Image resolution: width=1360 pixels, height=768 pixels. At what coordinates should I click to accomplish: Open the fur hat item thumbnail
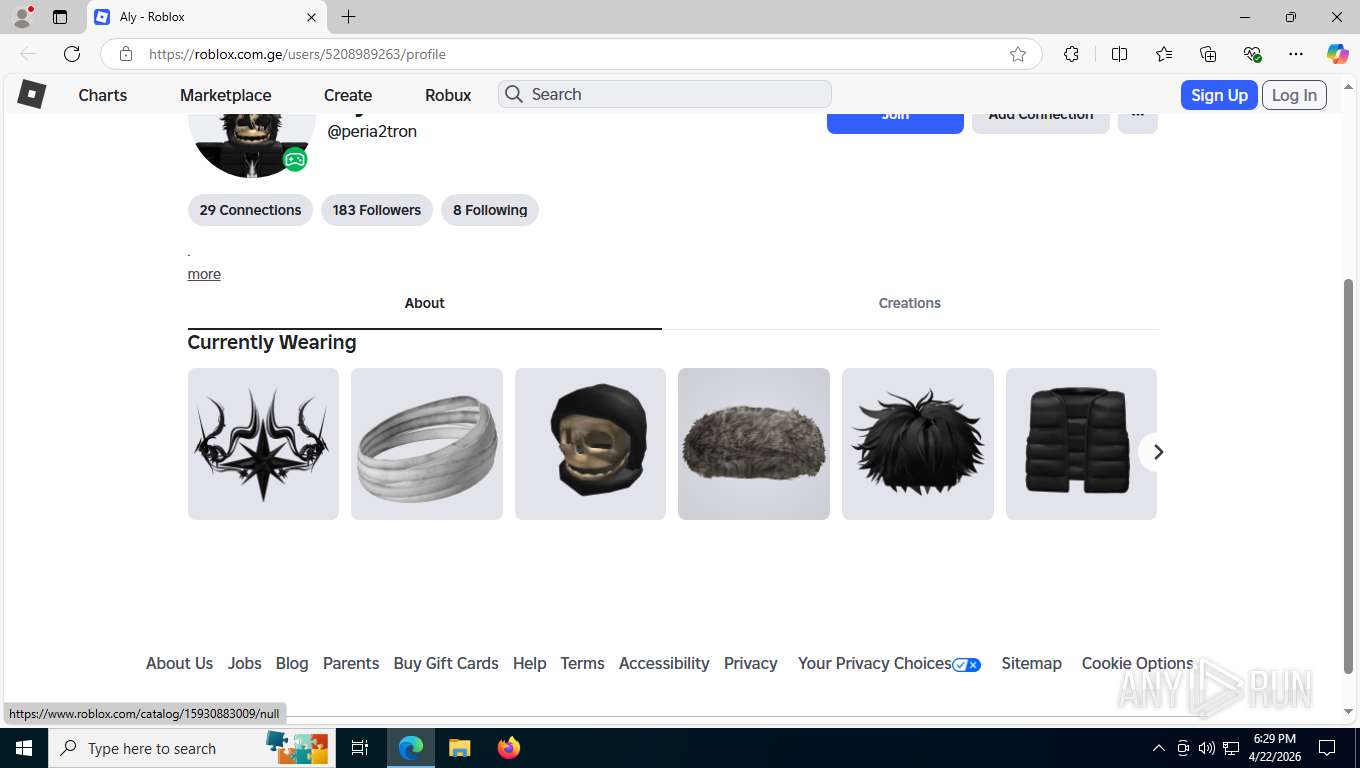(x=754, y=444)
